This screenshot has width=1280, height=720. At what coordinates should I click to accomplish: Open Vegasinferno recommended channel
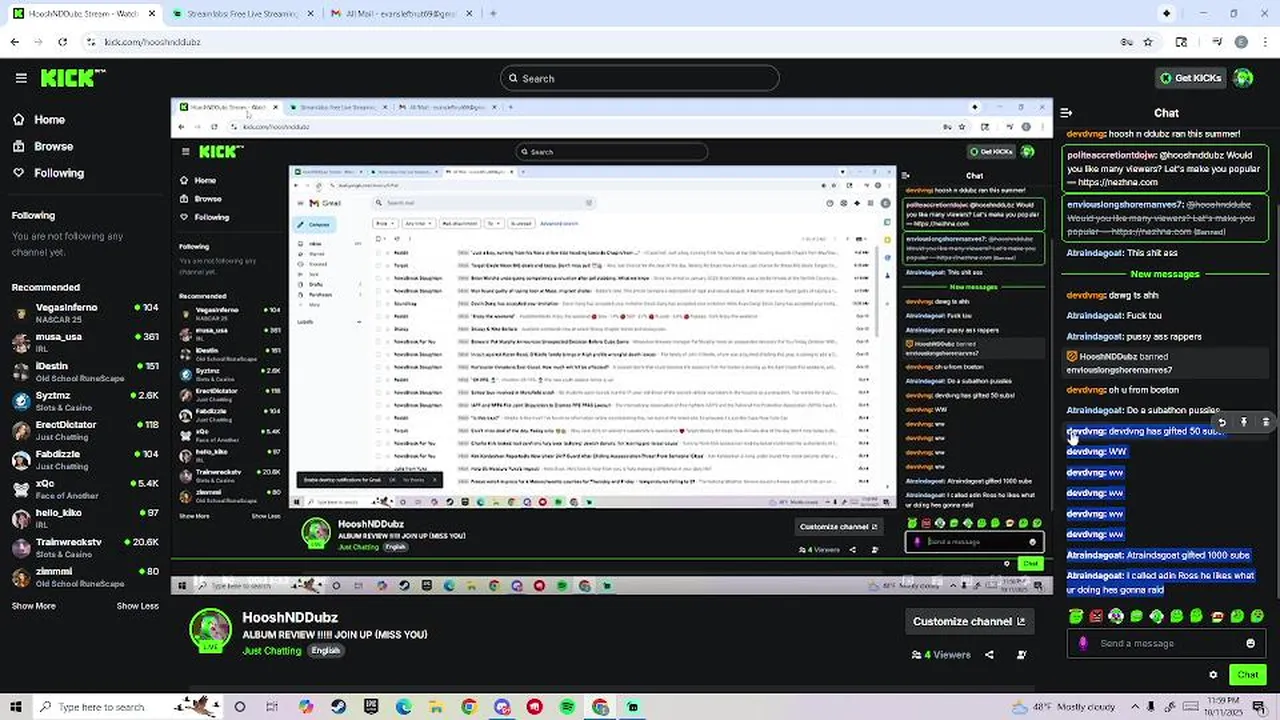pyautogui.click(x=85, y=313)
